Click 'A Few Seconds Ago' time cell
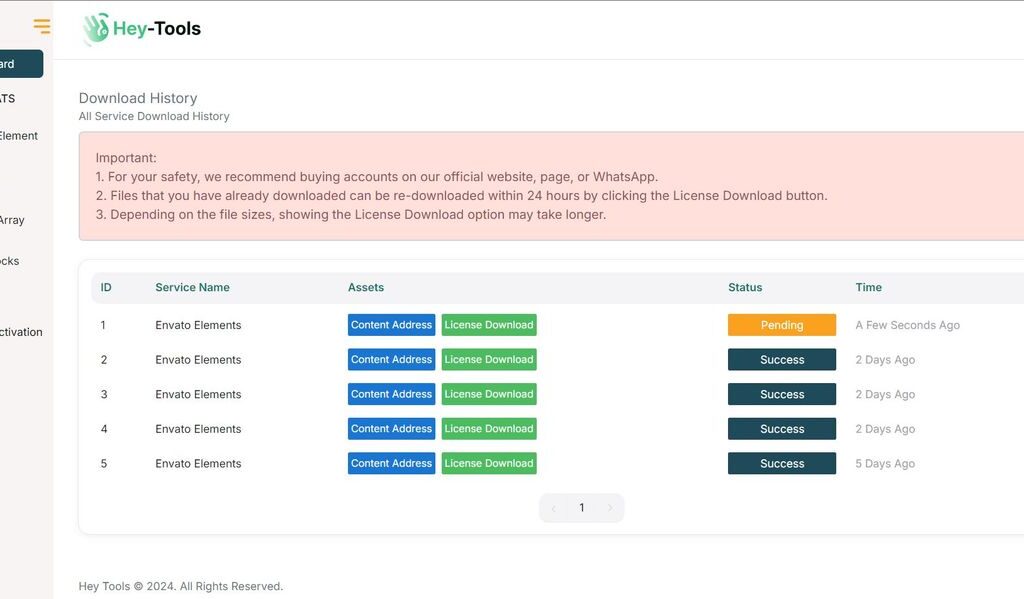 [908, 325]
